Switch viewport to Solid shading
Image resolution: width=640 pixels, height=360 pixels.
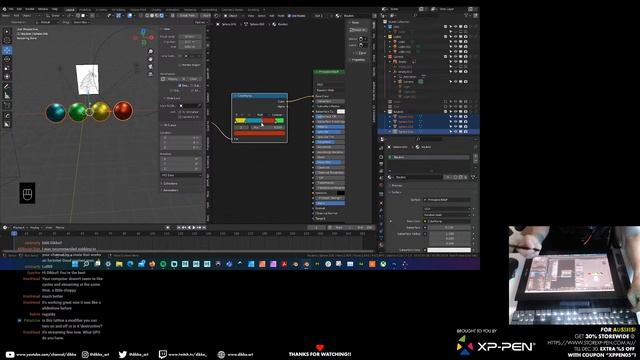pyautogui.click(x=152, y=16)
